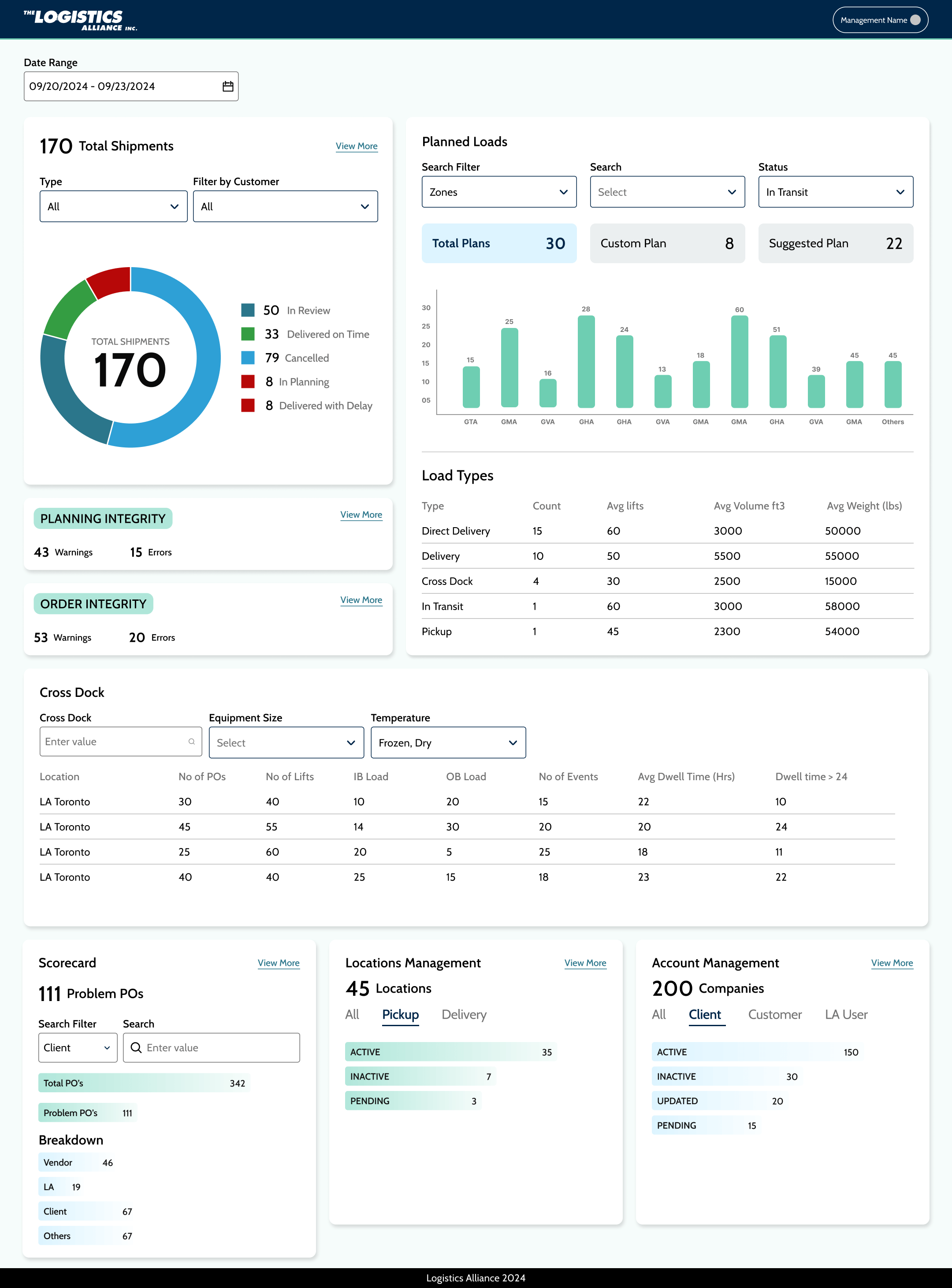This screenshot has height=1288, width=952.
Task: Click the Cancelled blue legend square
Action: pyautogui.click(x=248, y=358)
